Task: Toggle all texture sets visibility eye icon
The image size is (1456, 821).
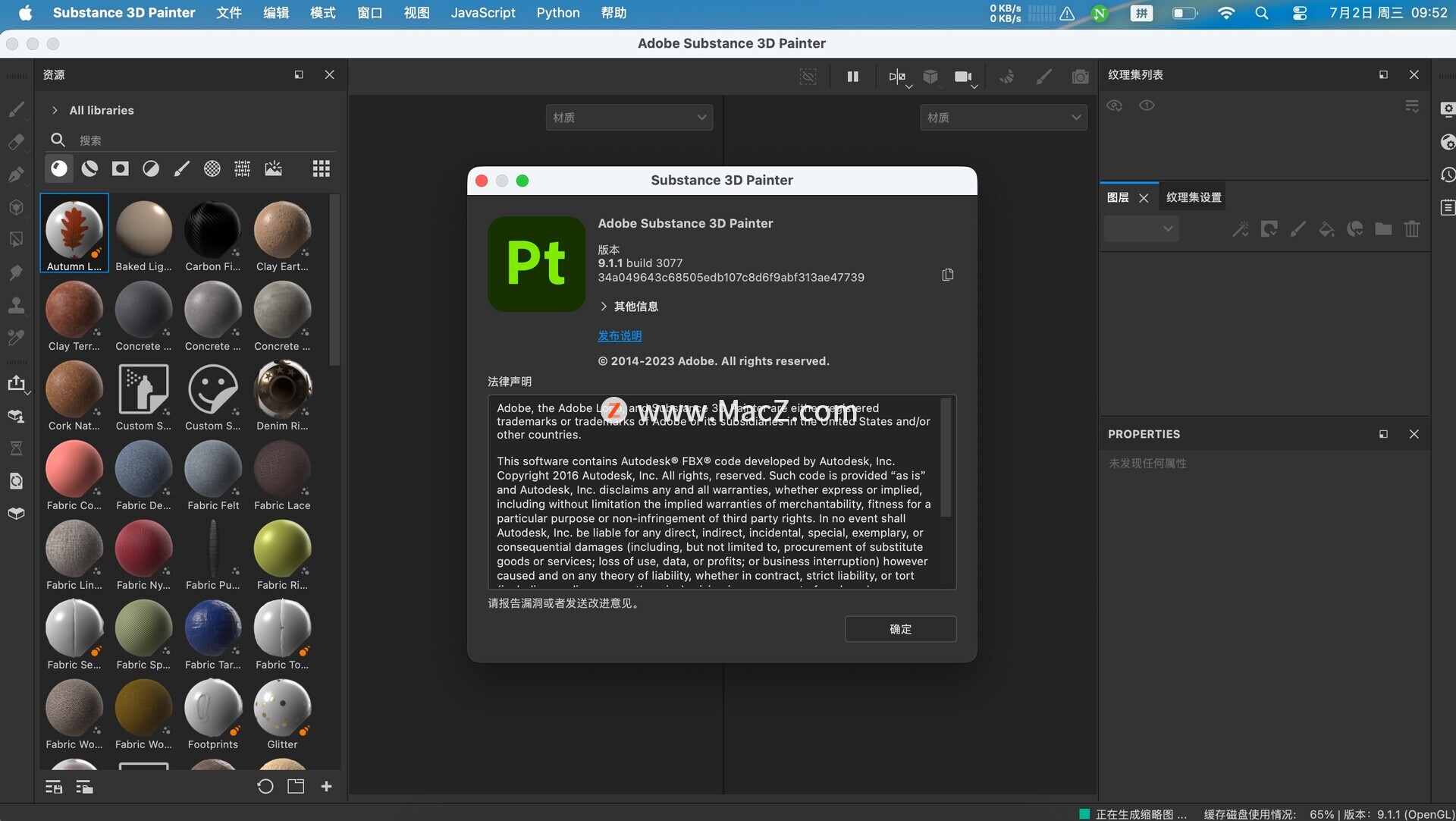Action: [x=1115, y=105]
